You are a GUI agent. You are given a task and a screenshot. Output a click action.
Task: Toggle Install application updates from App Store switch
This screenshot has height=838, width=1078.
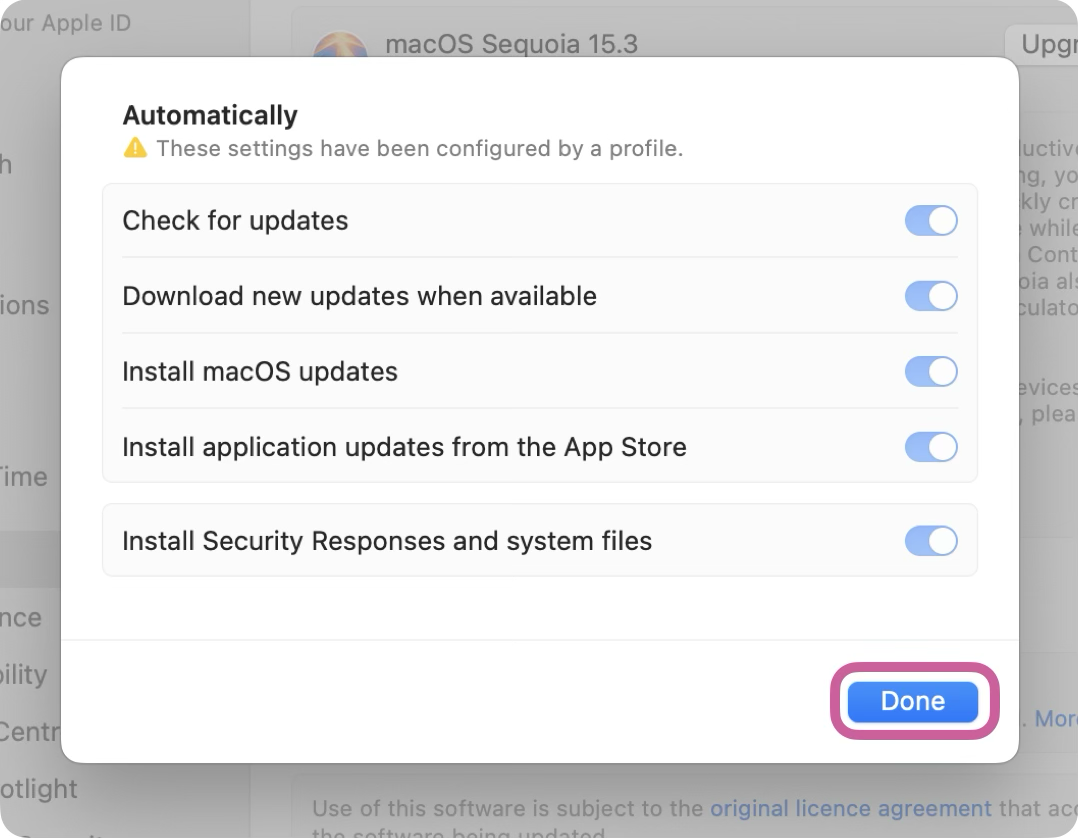[x=931, y=447]
